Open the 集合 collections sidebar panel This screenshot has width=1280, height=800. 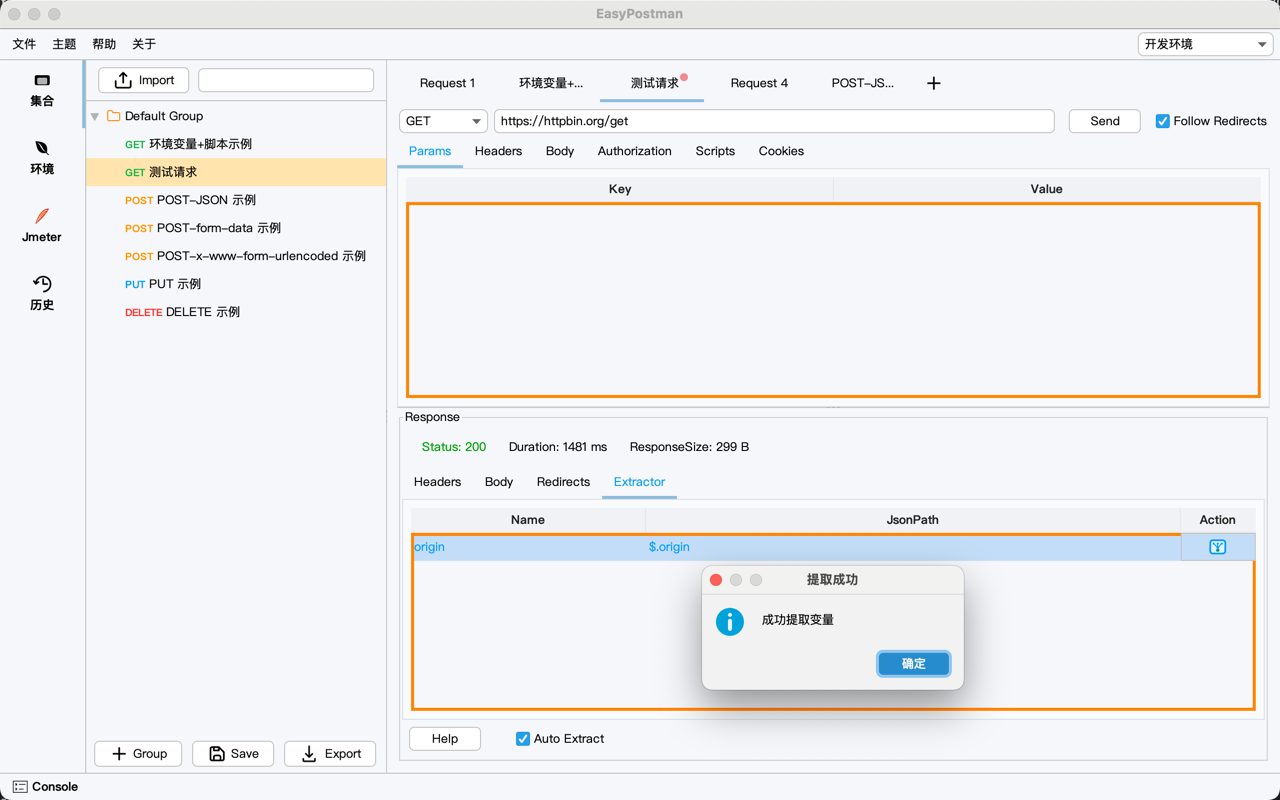tap(42, 90)
